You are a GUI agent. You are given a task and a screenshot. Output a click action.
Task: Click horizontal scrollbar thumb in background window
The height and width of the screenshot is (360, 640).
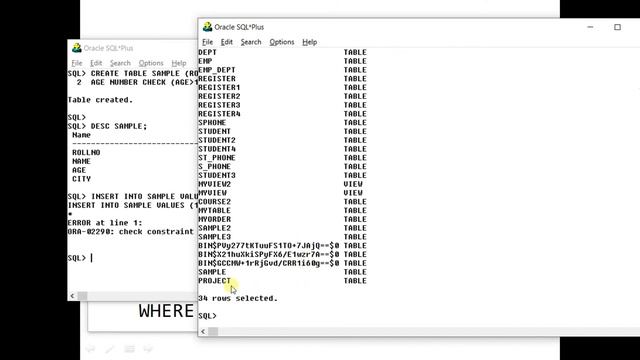(82, 296)
